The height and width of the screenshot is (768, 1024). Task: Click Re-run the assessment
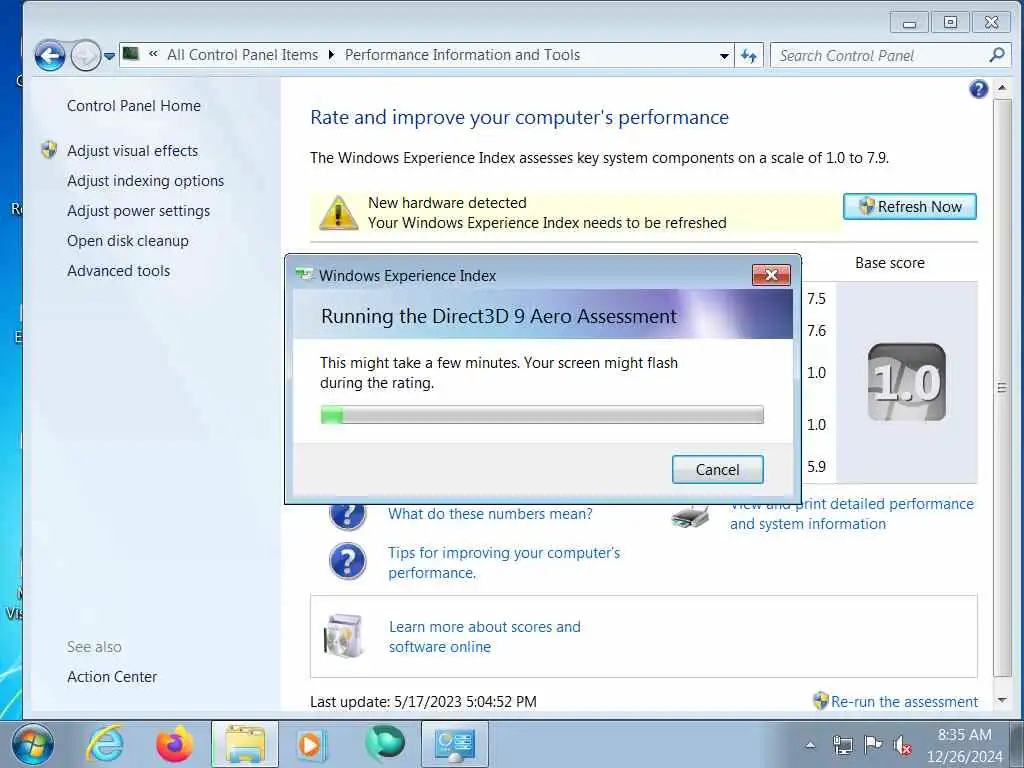[x=904, y=701]
